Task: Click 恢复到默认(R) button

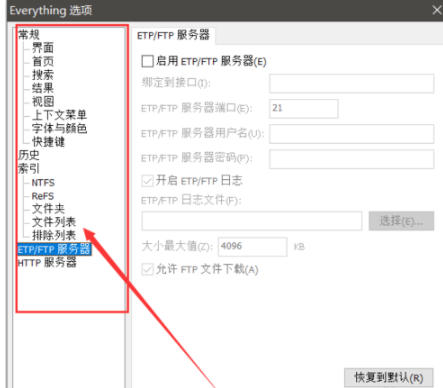Action: click(389, 378)
